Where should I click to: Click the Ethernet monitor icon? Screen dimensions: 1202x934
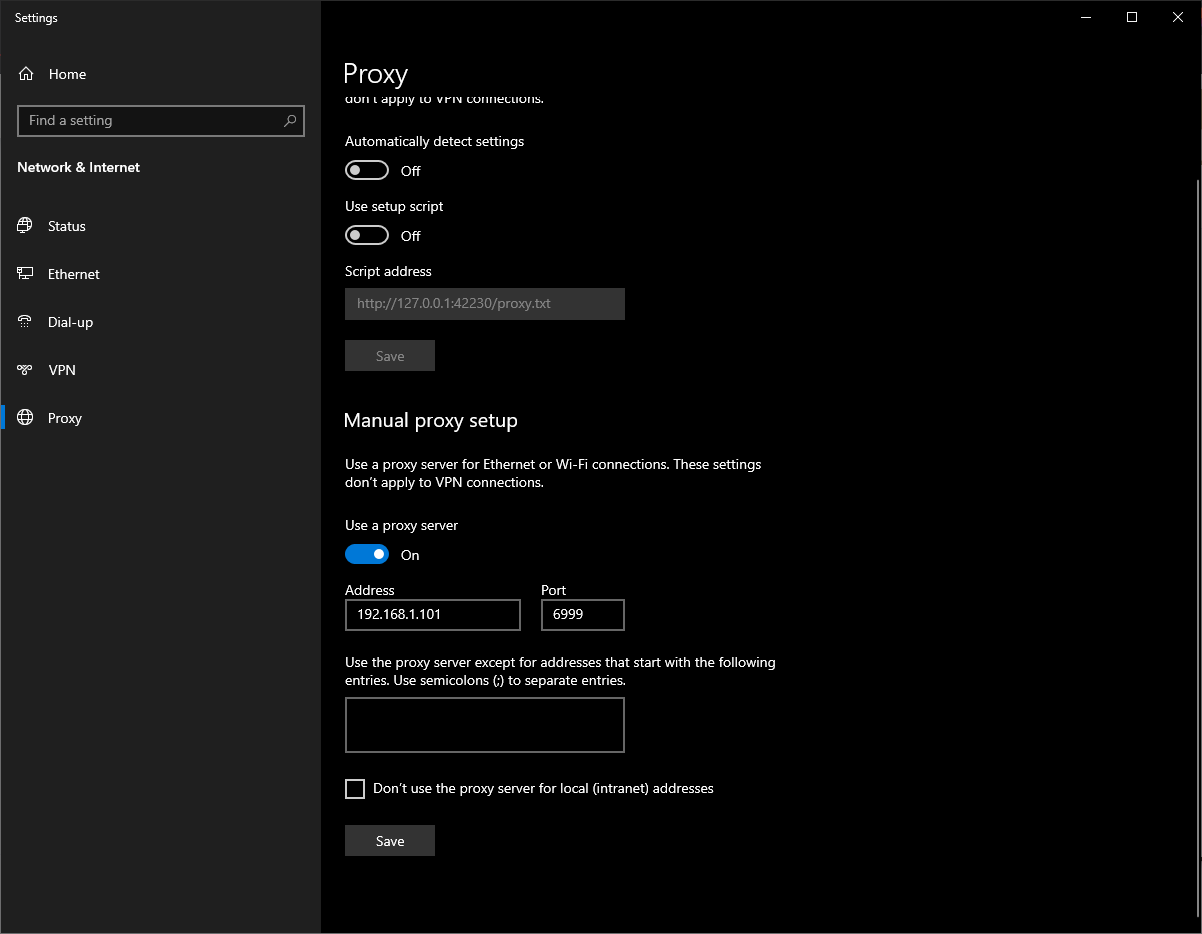pyautogui.click(x=25, y=274)
